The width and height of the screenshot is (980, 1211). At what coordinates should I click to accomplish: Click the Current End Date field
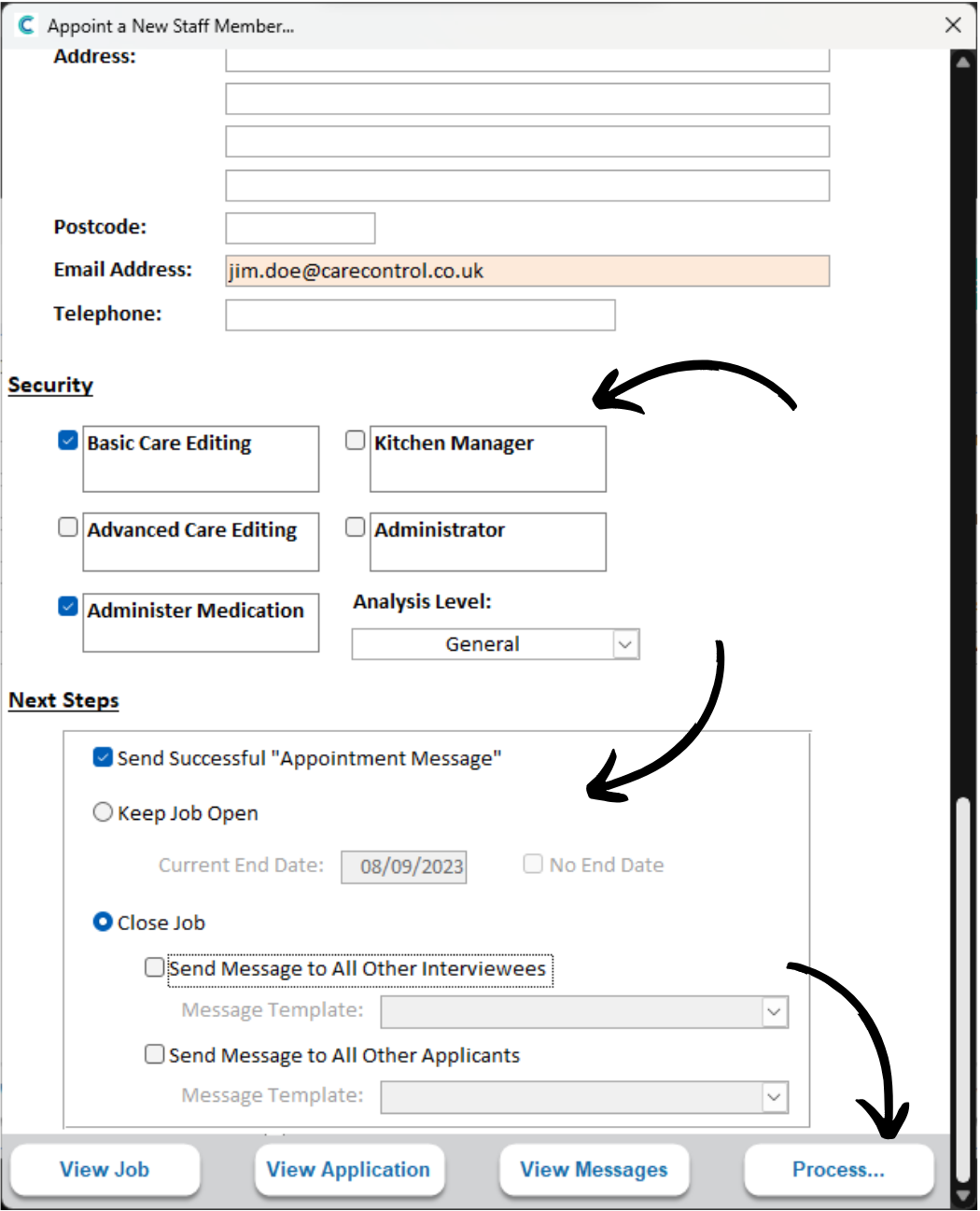tap(404, 867)
